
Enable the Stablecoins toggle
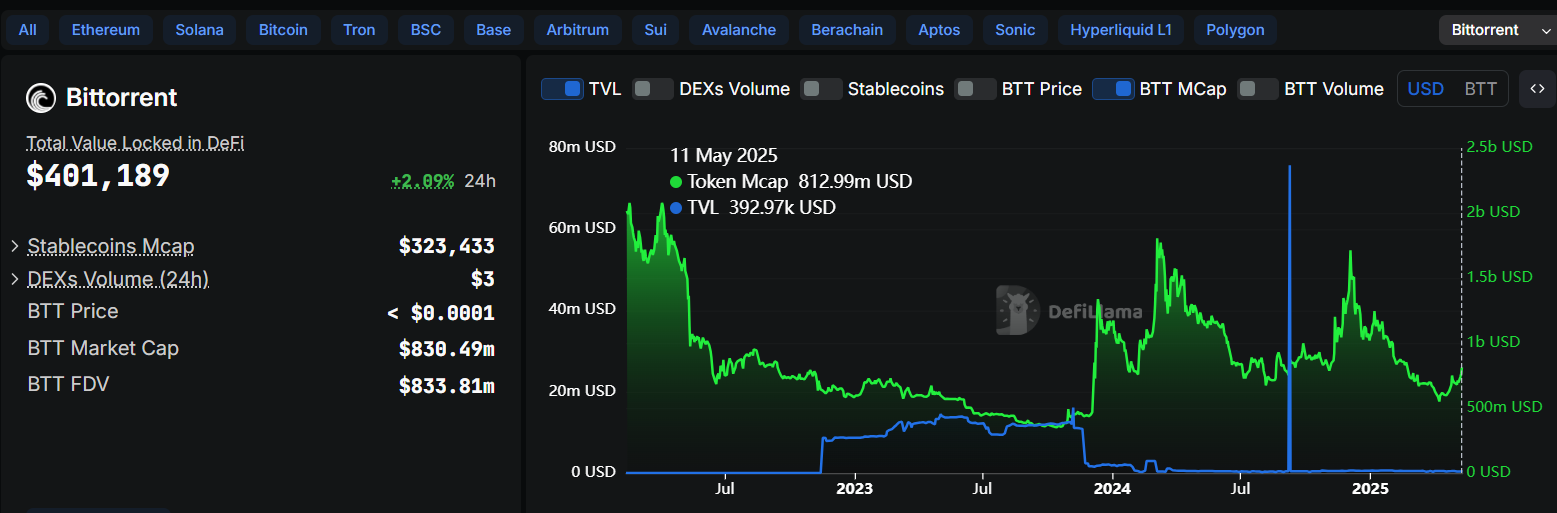(x=821, y=89)
